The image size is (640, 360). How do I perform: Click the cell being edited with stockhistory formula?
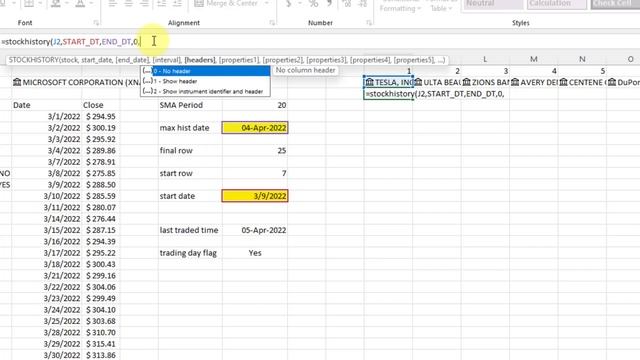pos(389,94)
